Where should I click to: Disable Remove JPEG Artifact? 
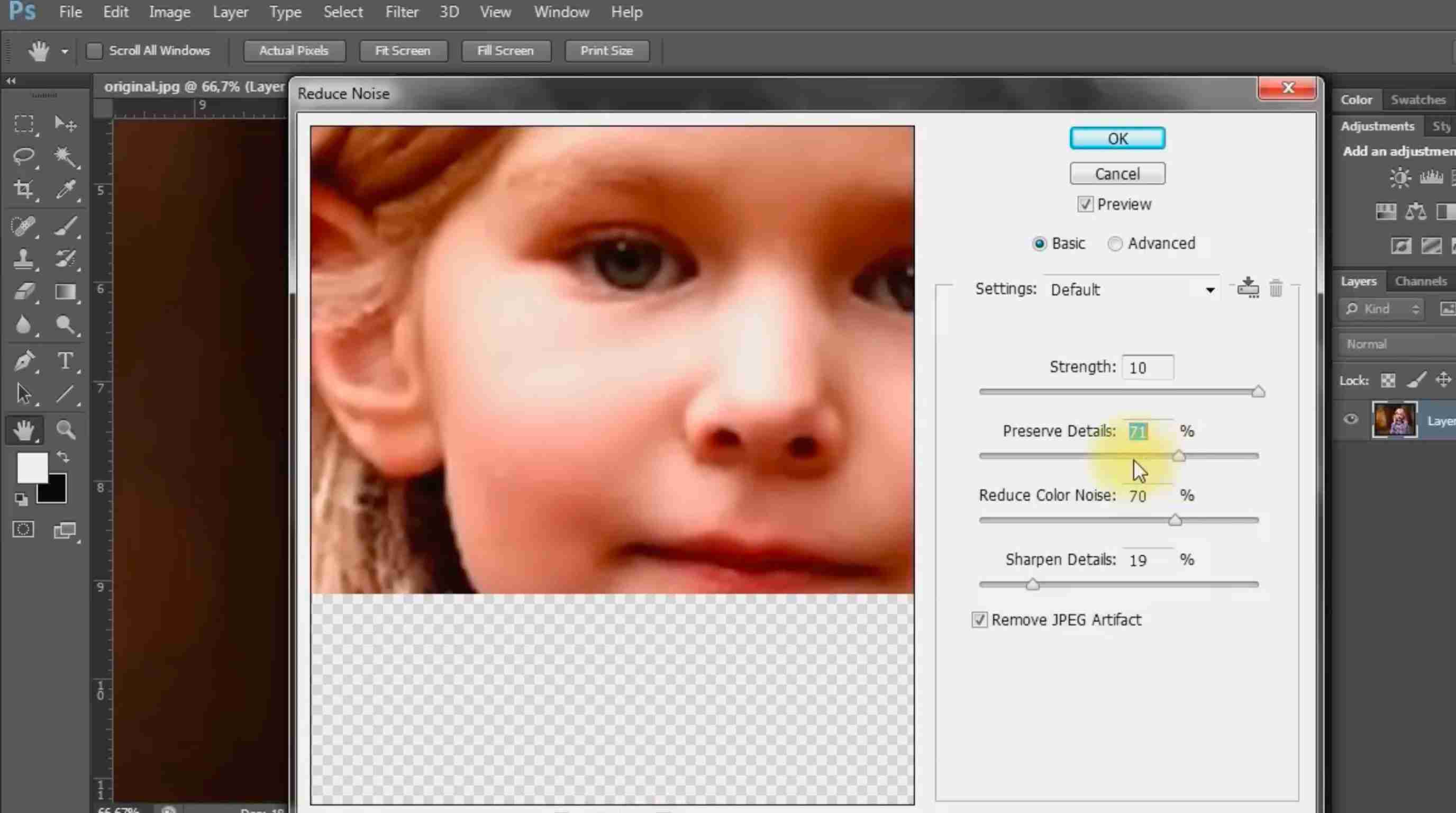[979, 620]
